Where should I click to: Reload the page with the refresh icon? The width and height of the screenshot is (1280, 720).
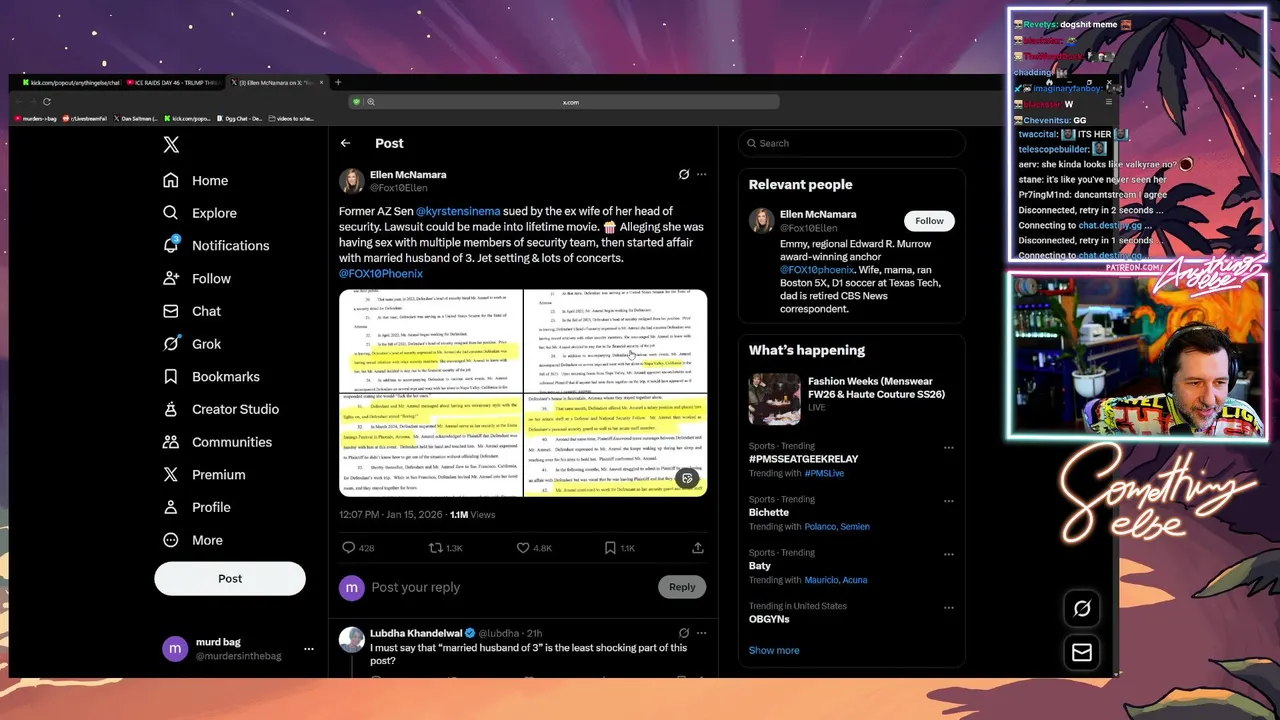pyautogui.click(x=46, y=101)
